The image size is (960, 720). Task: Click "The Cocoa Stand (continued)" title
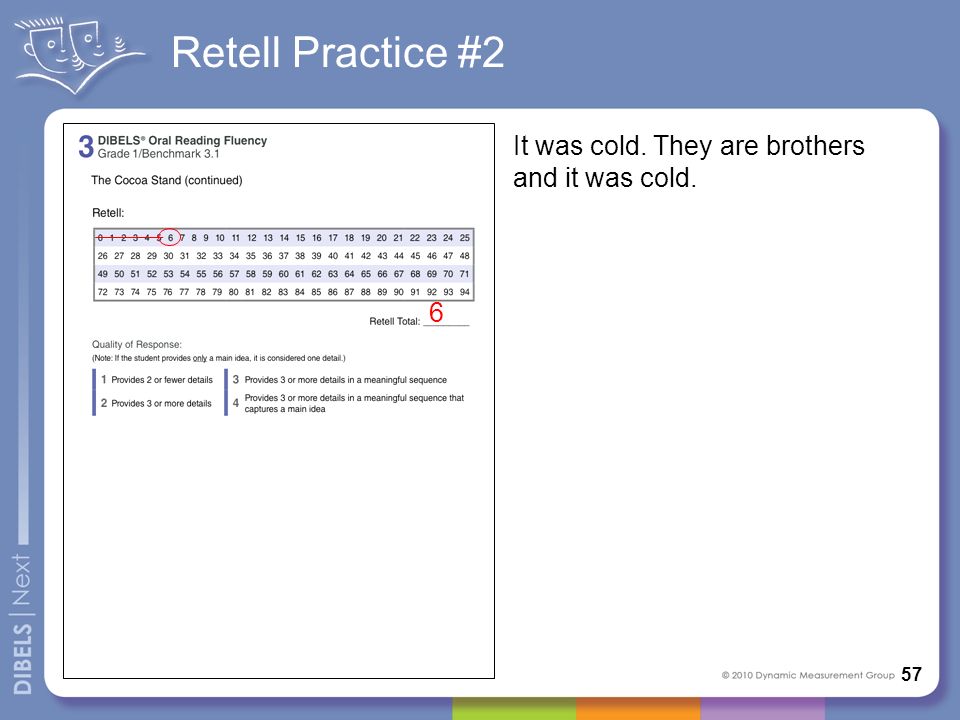[x=167, y=180]
